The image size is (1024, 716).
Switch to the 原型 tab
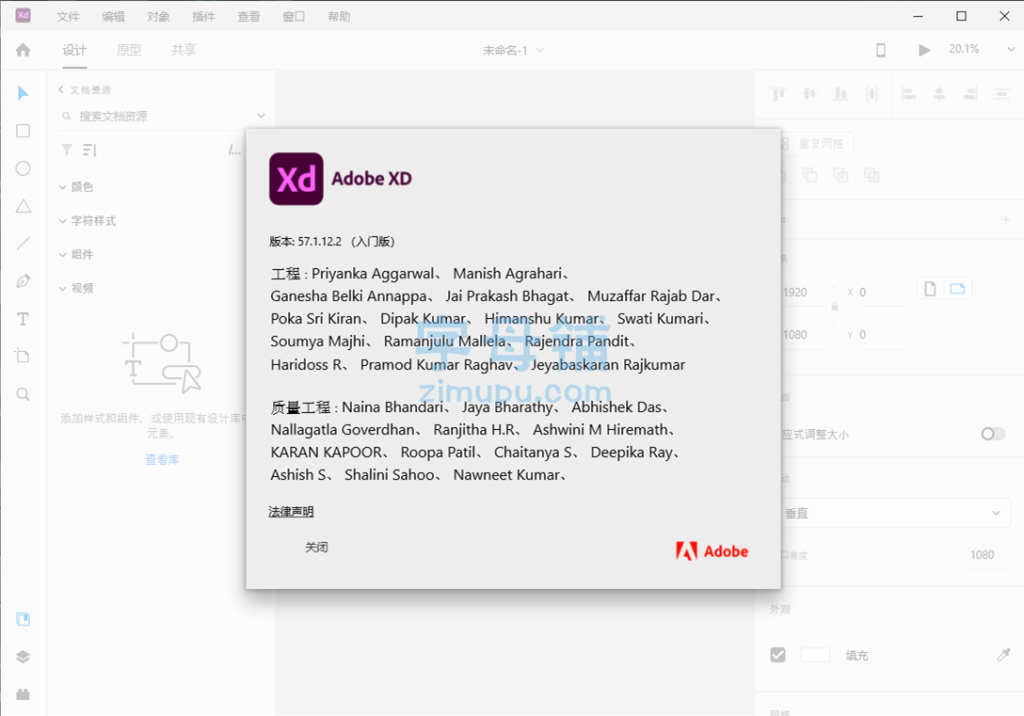[x=129, y=50]
